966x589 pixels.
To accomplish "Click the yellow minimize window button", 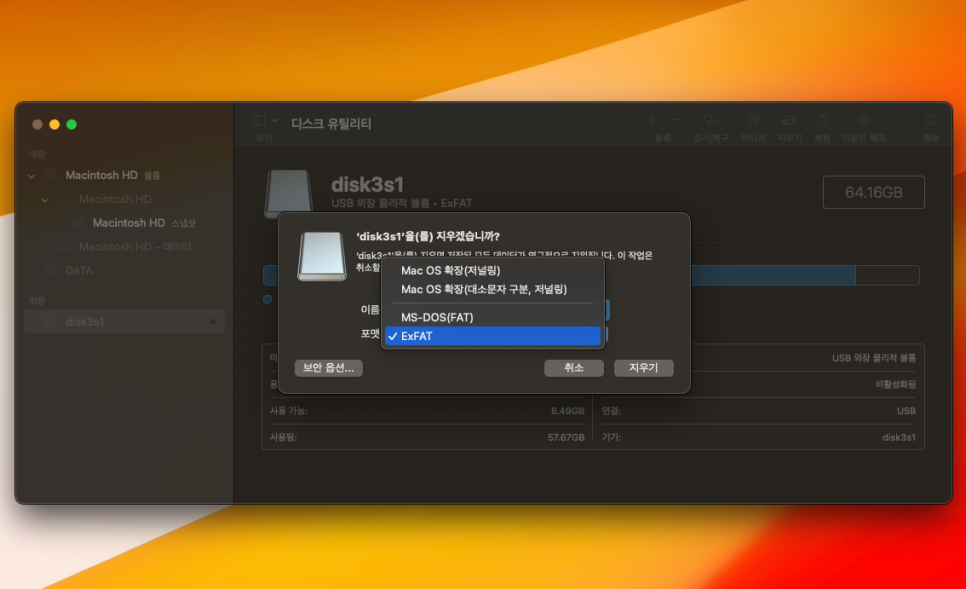I will 54,124.
